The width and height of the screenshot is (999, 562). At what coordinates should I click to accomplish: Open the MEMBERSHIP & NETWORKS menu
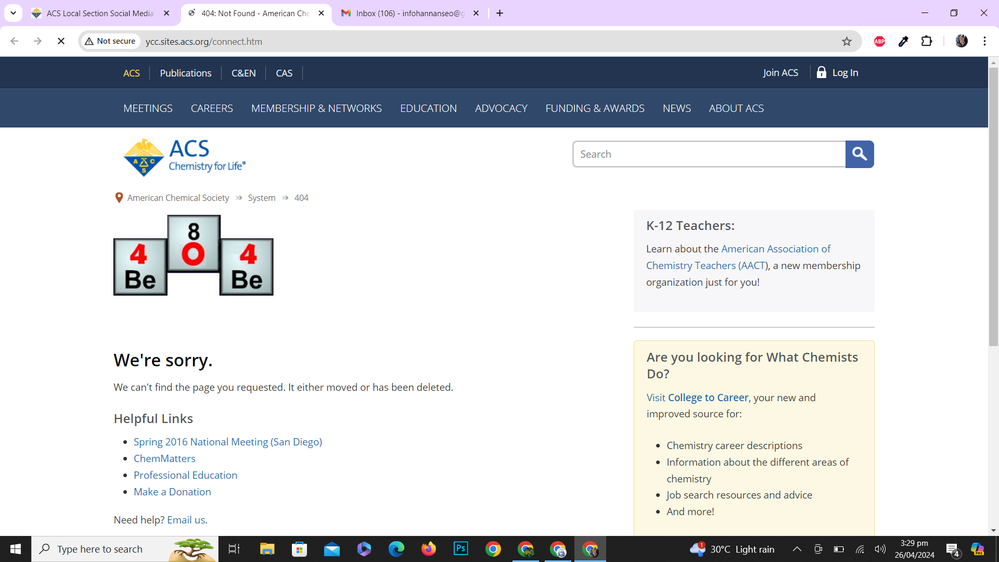[x=316, y=108]
